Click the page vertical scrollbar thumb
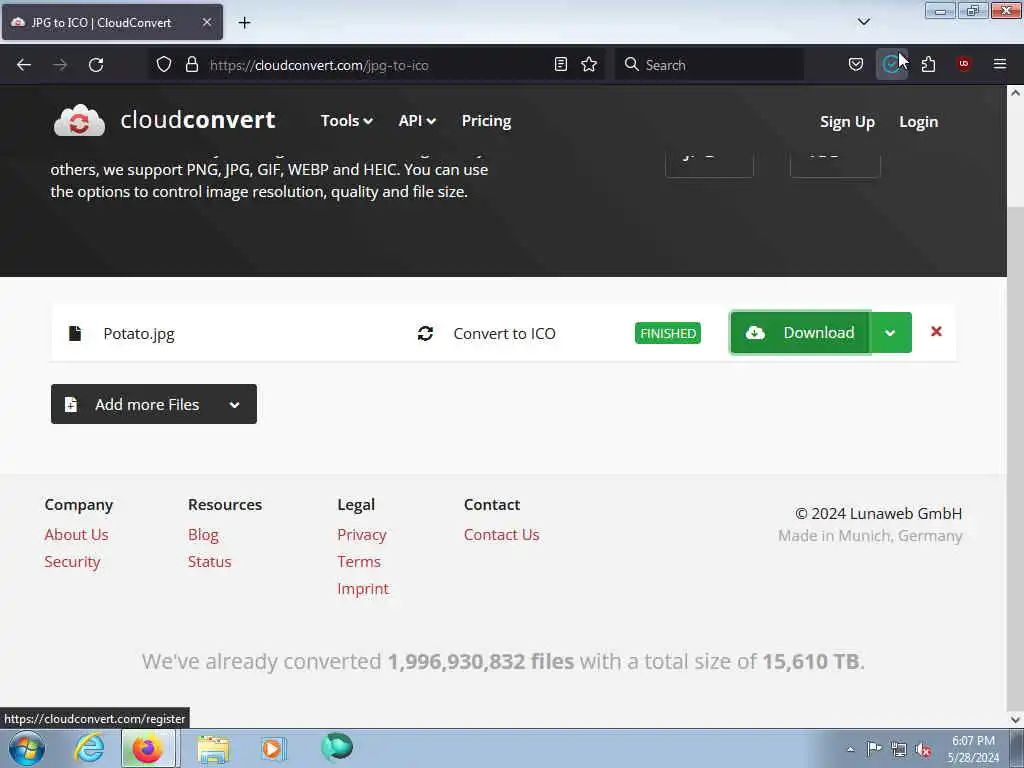 point(1015,457)
